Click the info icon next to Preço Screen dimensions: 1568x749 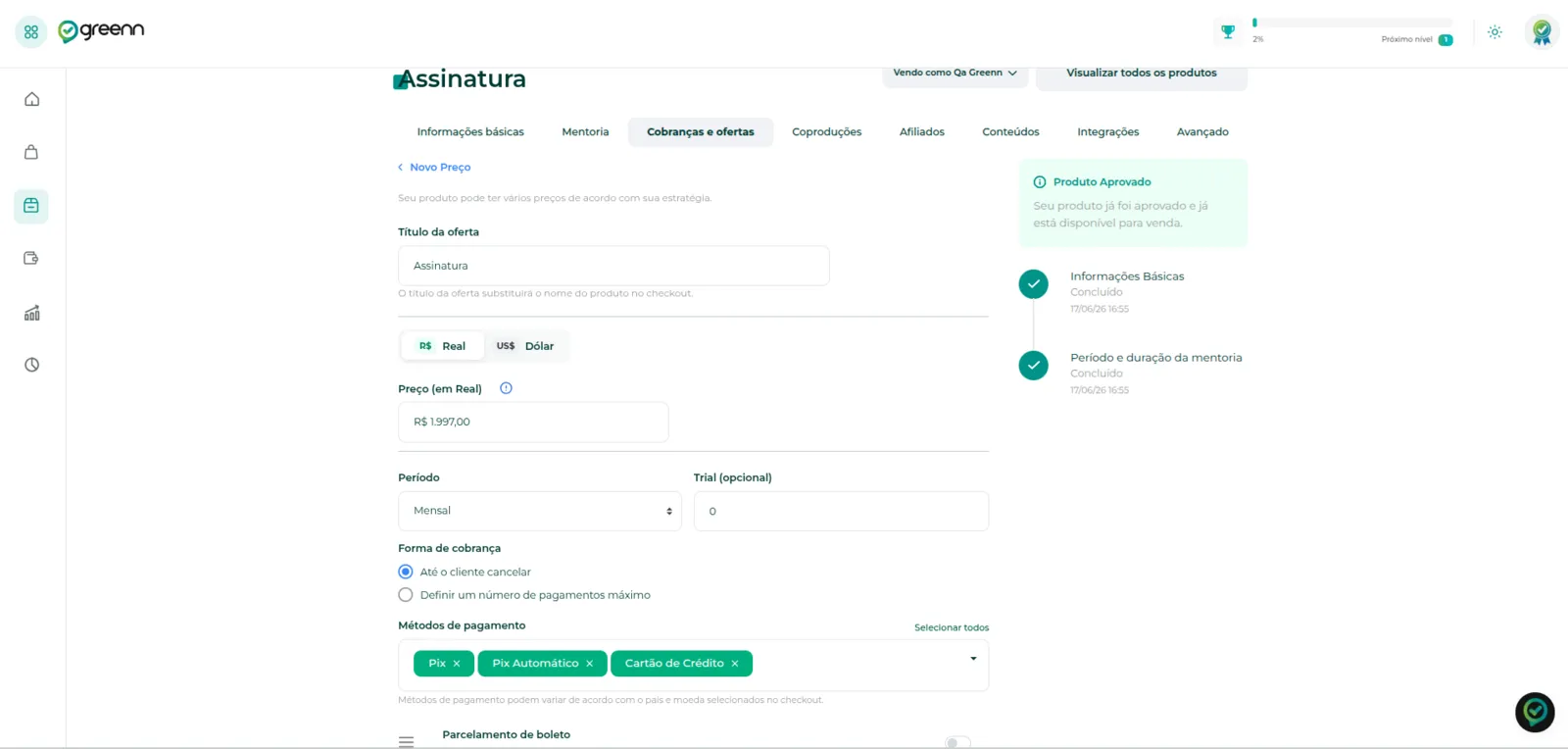[x=506, y=388]
